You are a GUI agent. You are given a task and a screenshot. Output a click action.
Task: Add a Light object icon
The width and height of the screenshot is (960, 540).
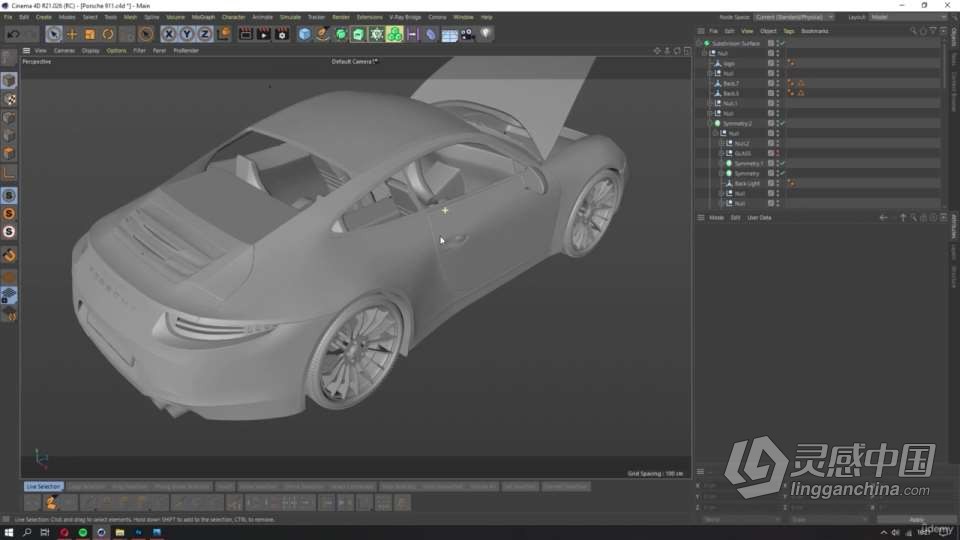pos(486,34)
